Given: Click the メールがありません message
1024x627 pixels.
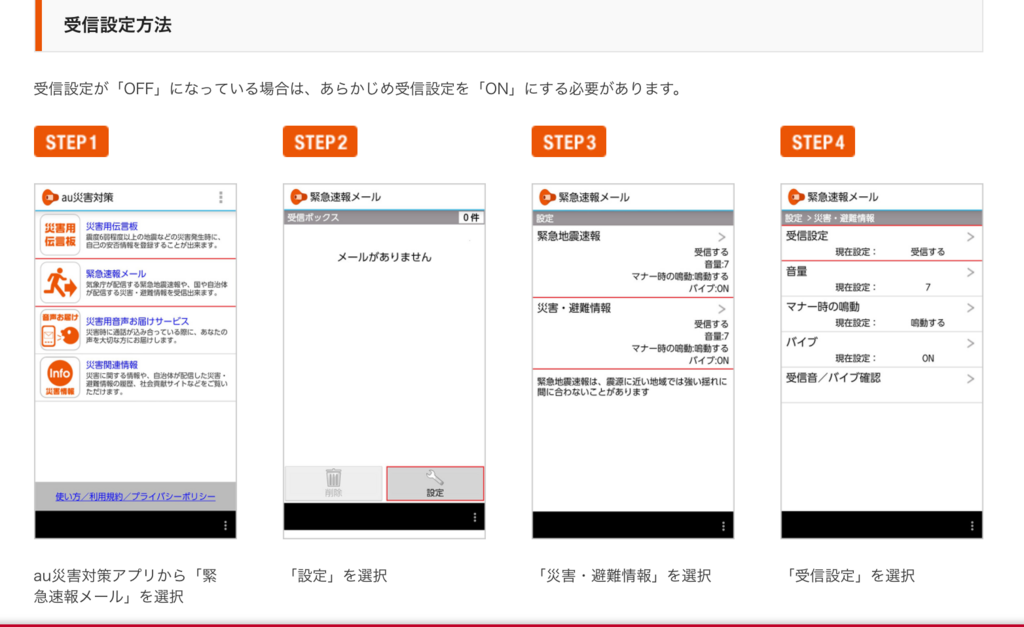Looking at the screenshot, I should [x=384, y=257].
